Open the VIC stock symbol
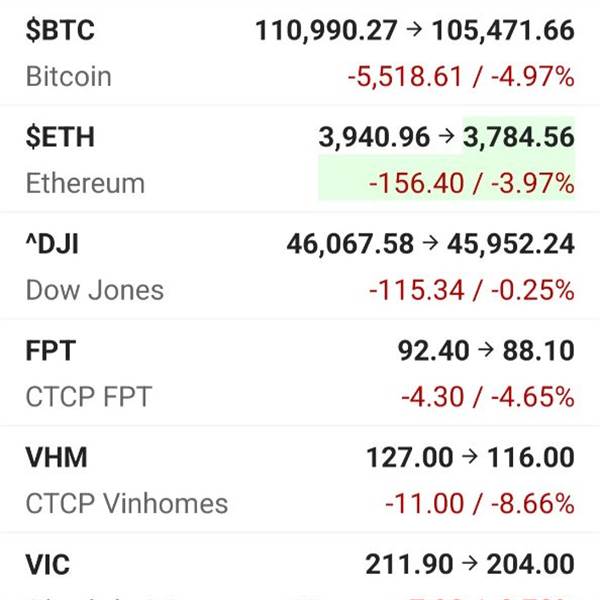The image size is (600, 600). coord(48,564)
